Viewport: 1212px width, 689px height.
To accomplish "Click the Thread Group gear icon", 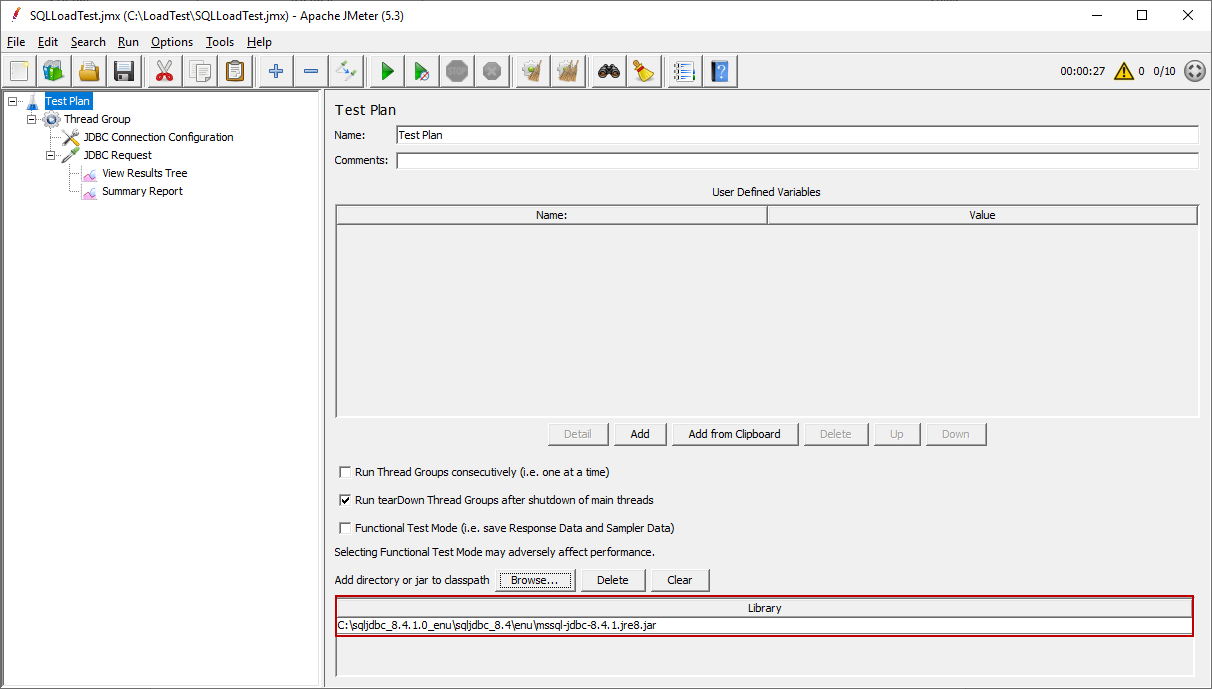I will pos(52,119).
